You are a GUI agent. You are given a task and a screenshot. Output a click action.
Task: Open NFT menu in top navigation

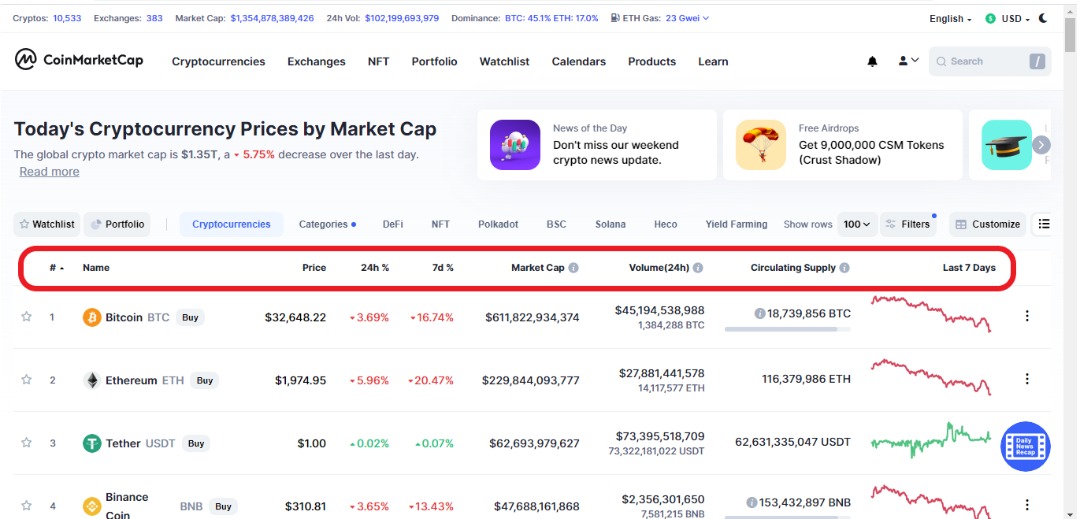[x=378, y=61]
